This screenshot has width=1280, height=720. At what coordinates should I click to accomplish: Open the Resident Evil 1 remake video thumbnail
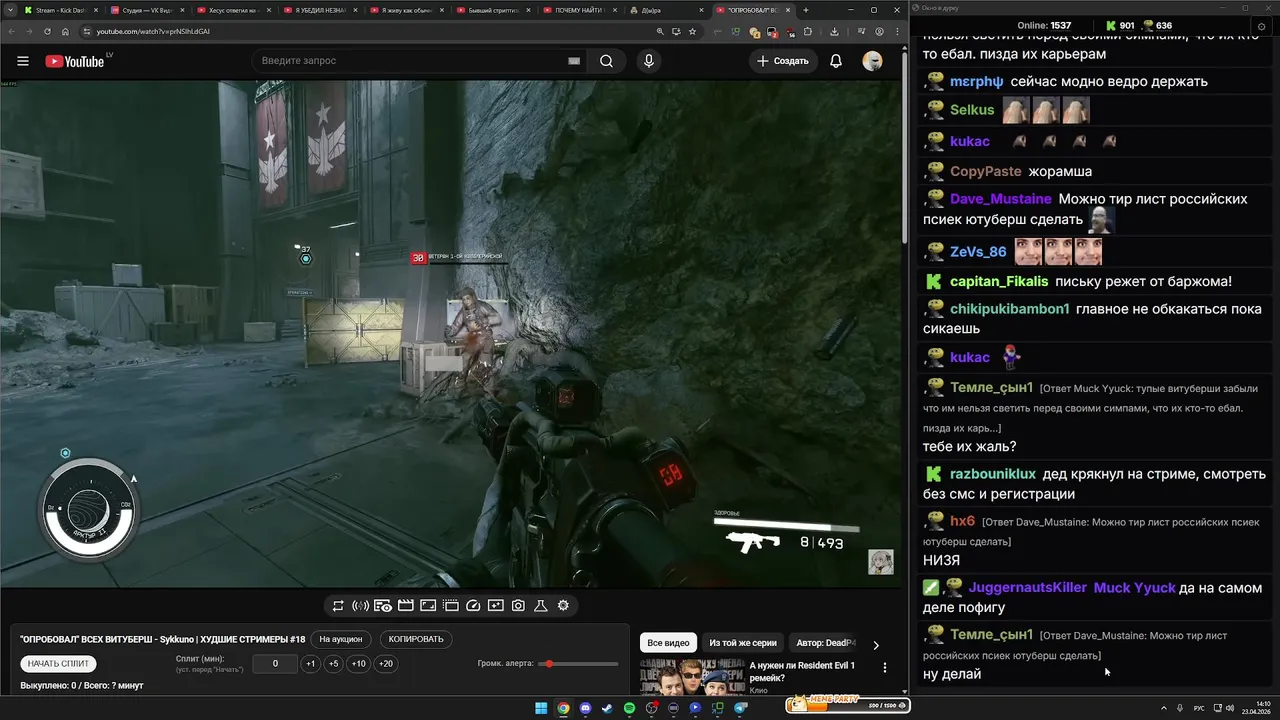click(x=692, y=677)
